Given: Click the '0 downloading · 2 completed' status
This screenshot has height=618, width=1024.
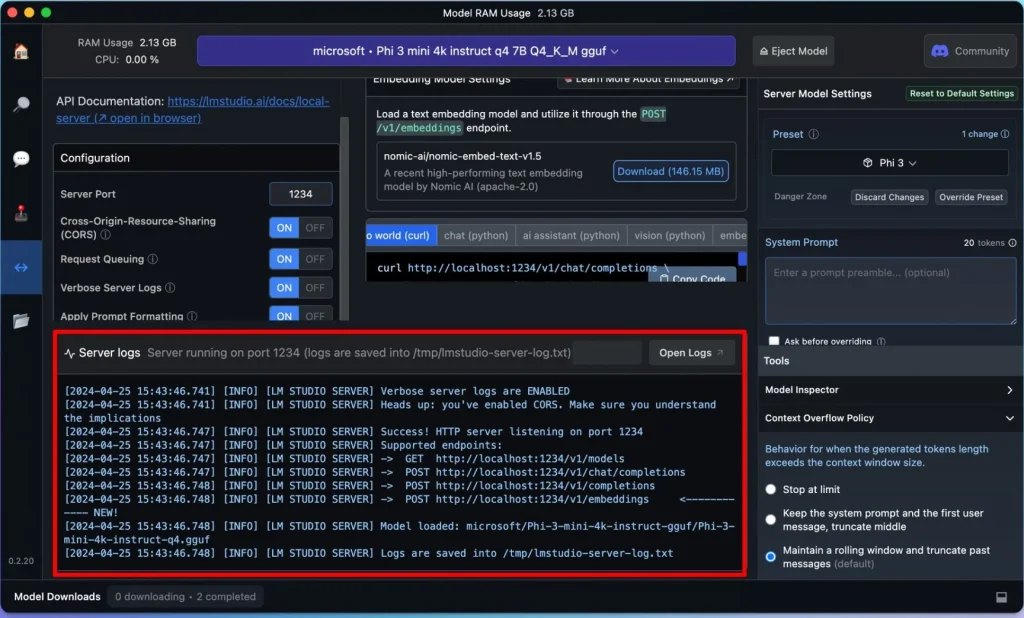Looking at the screenshot, I should point(185,596).
